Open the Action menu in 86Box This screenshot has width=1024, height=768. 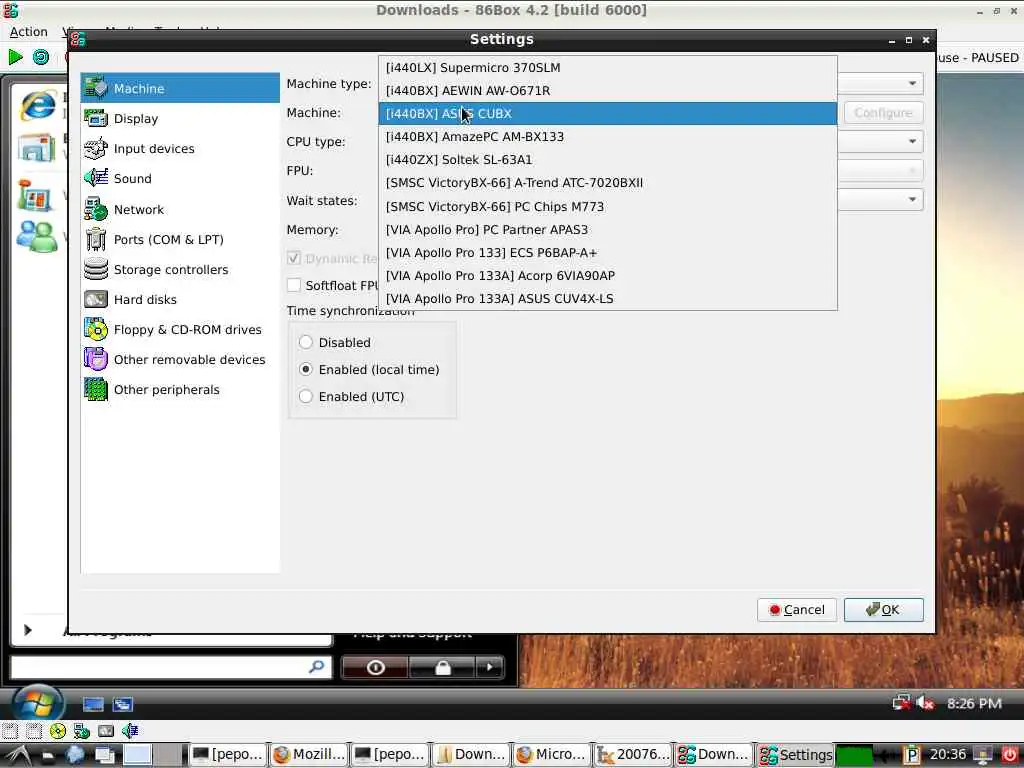coord(28,31)
